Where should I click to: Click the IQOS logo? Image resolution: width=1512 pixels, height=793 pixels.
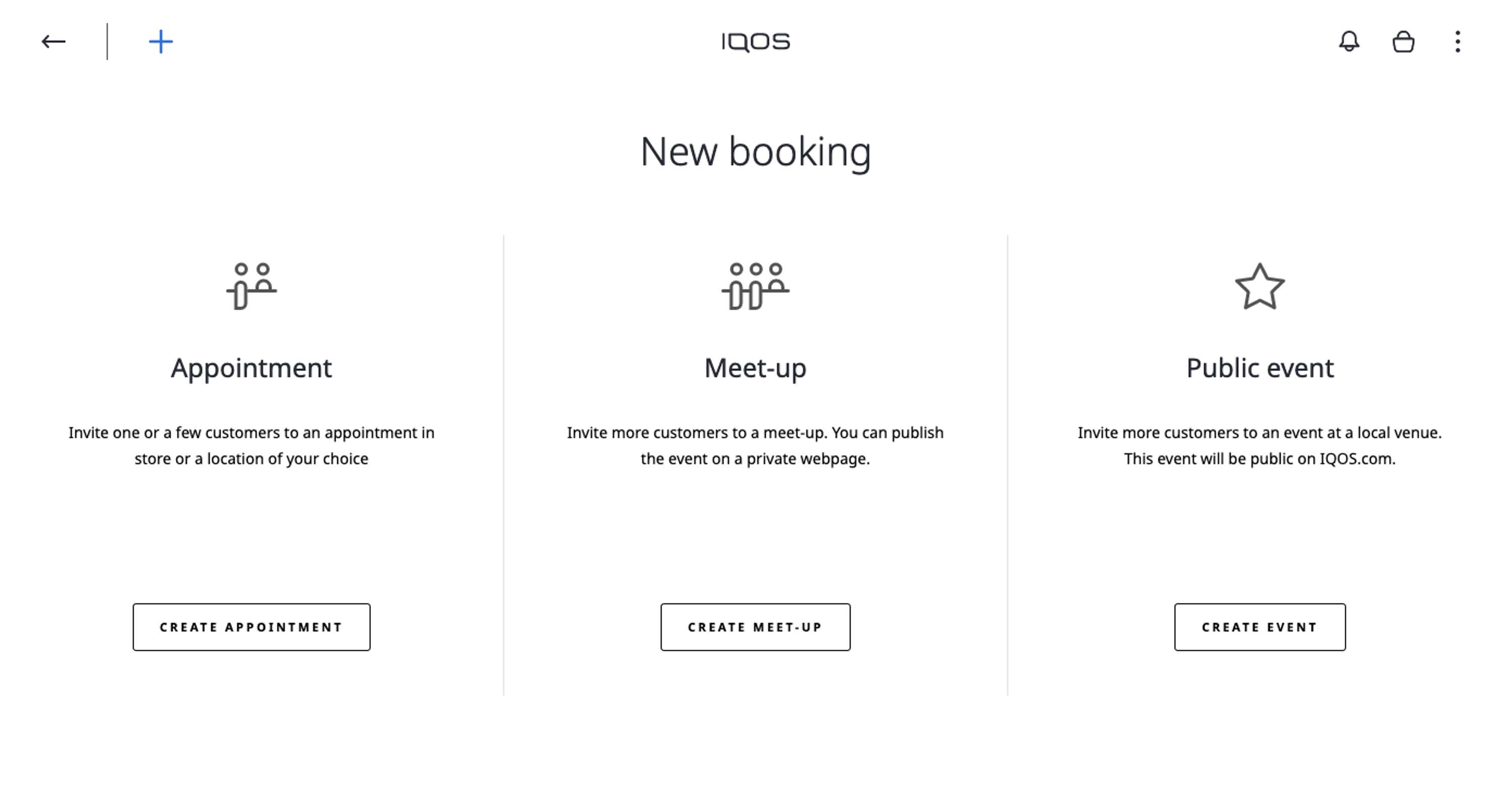756,42
